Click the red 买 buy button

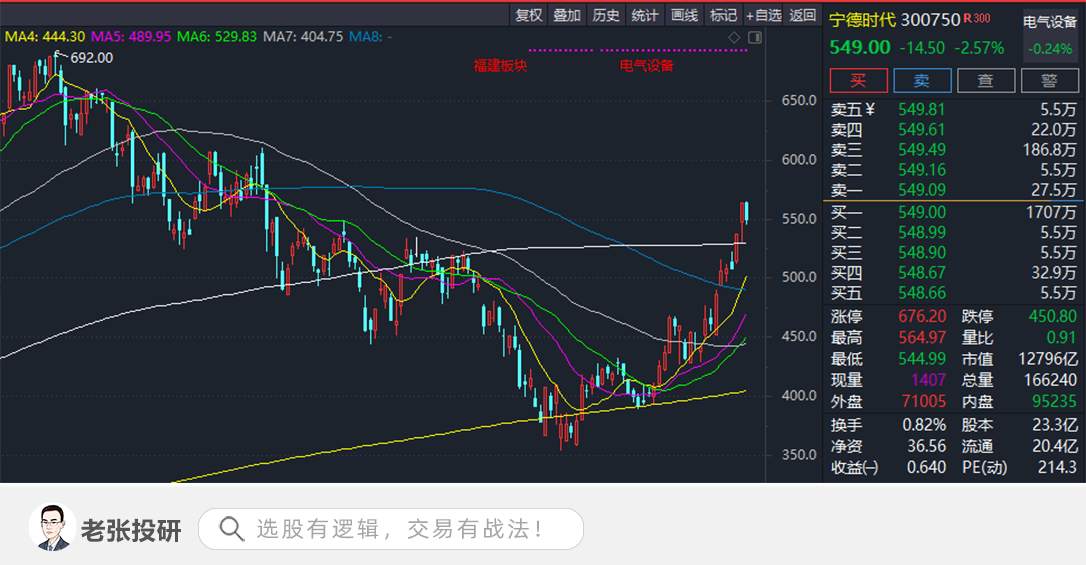pos(859,80)
